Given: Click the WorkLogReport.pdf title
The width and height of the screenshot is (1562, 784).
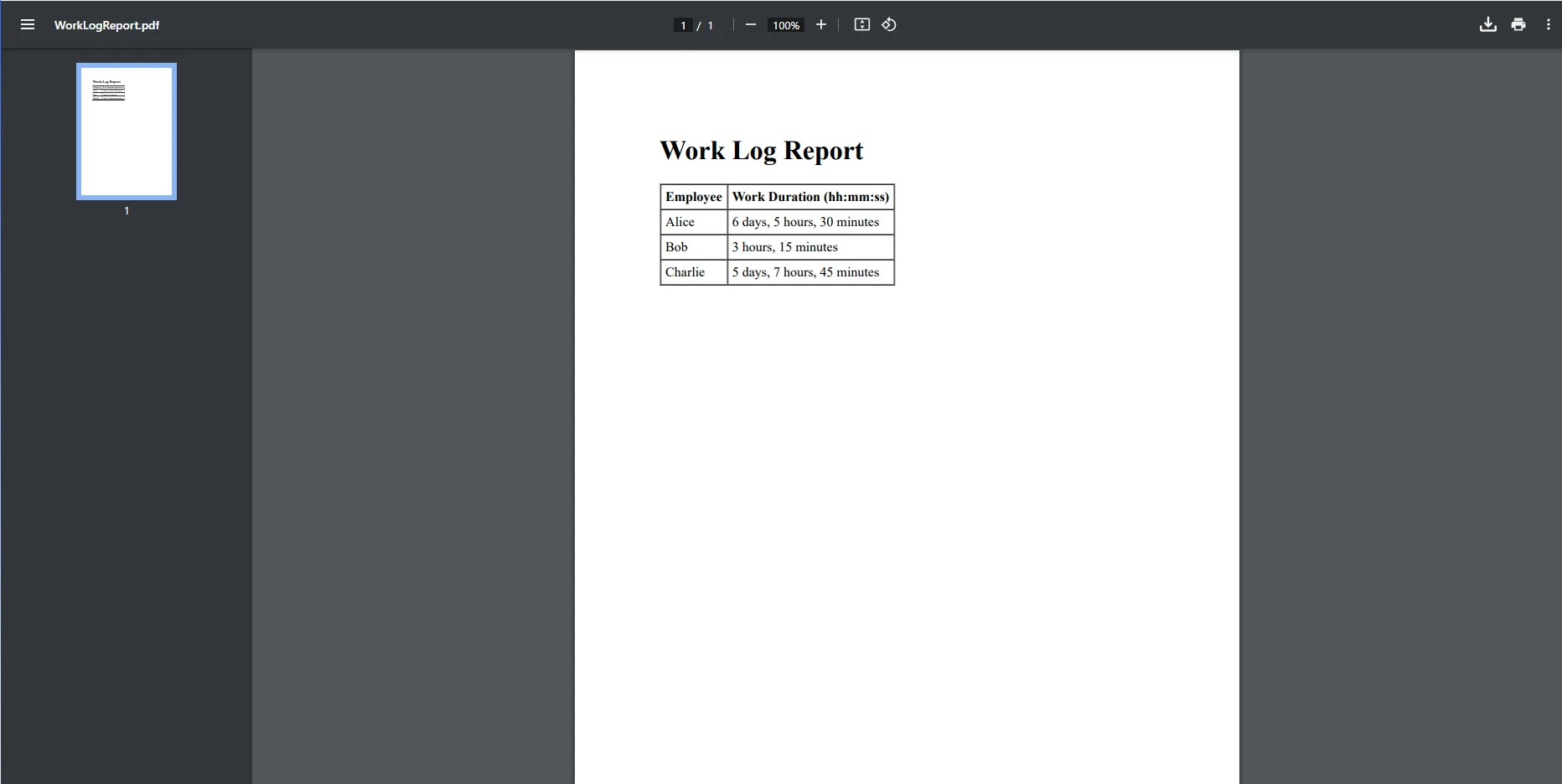Looking at the screenshot, I should 106,25.
